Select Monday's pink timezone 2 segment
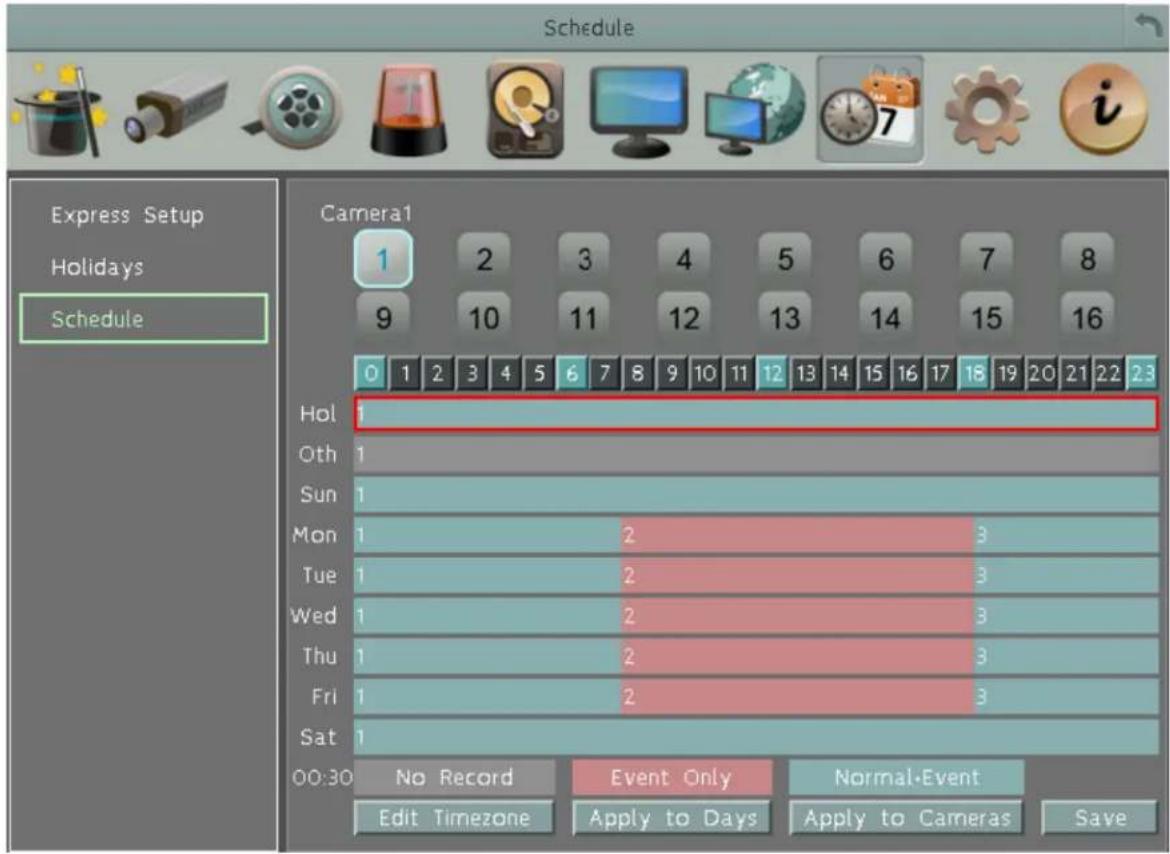Image resolution: width=1170 pixels, height=854 pixels. 798,535
